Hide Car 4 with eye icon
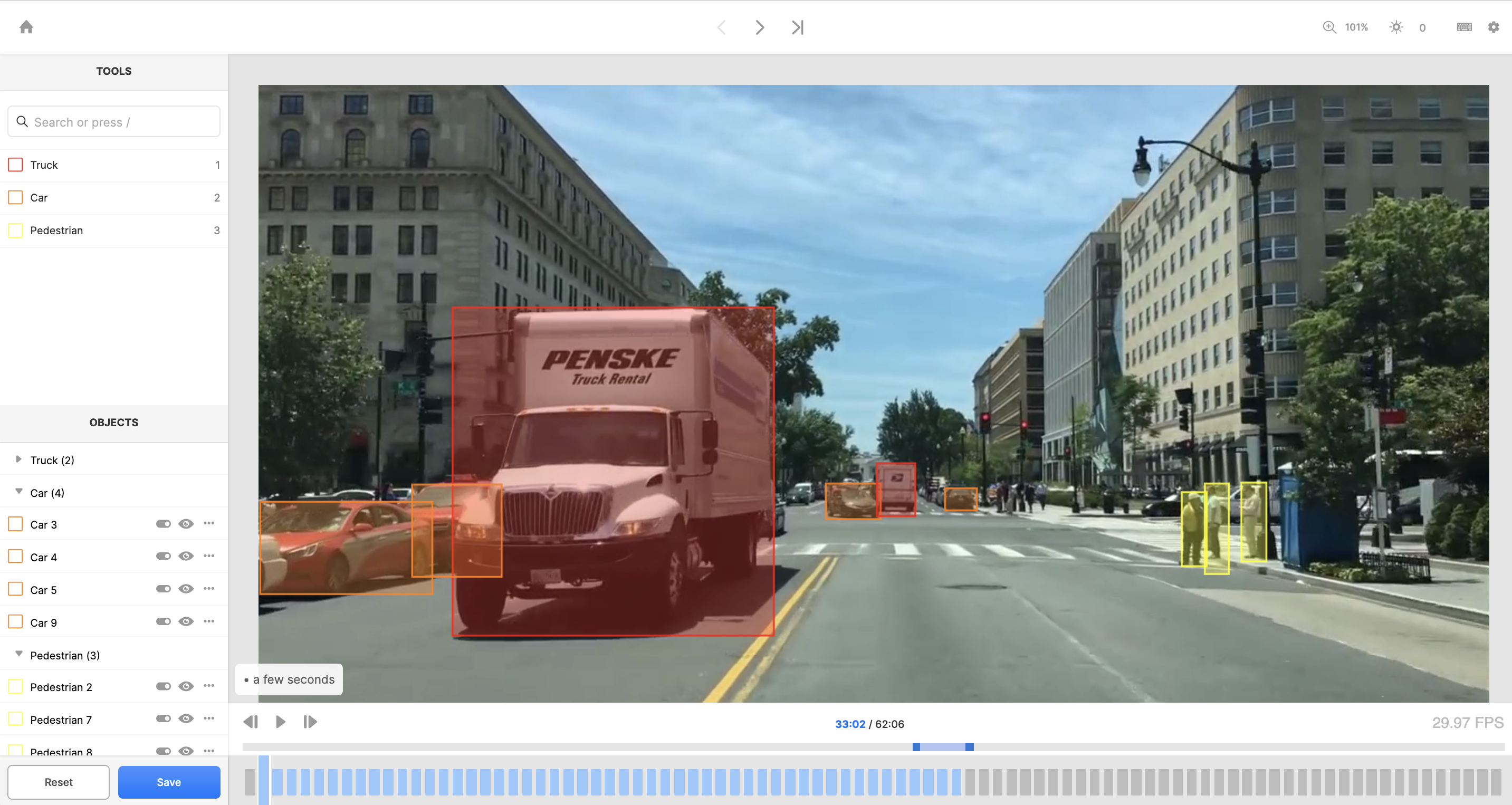Image resolution: width=1512 pixels, height=805 pixels. click(x=186, y=556)
